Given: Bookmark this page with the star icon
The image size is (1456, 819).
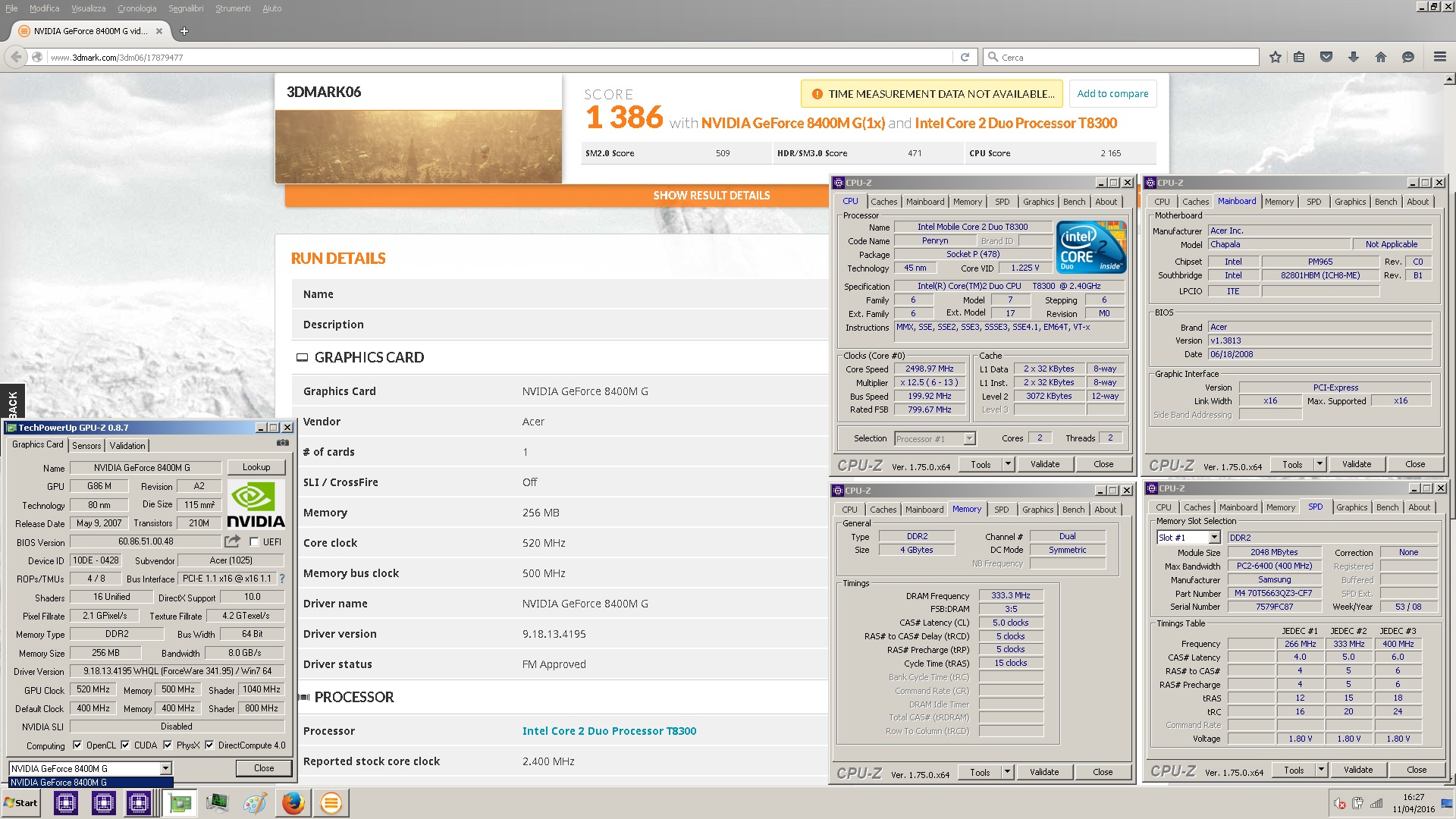Looking at the screenshot, I should pyautogui.click(x=1275, y=57).
